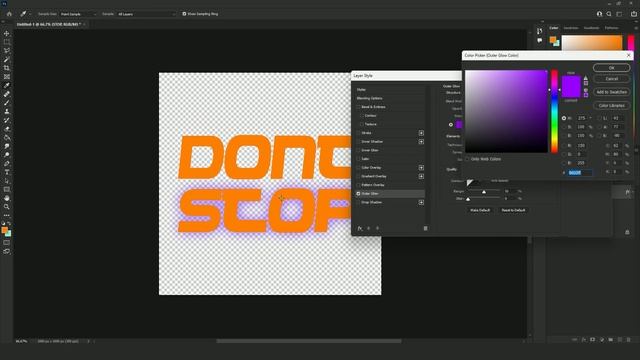The width and height of the screenshot is (640, 360).
Task: Open the tool preset picker arrow
Action: pyautogui.click(x=30, y=14)
